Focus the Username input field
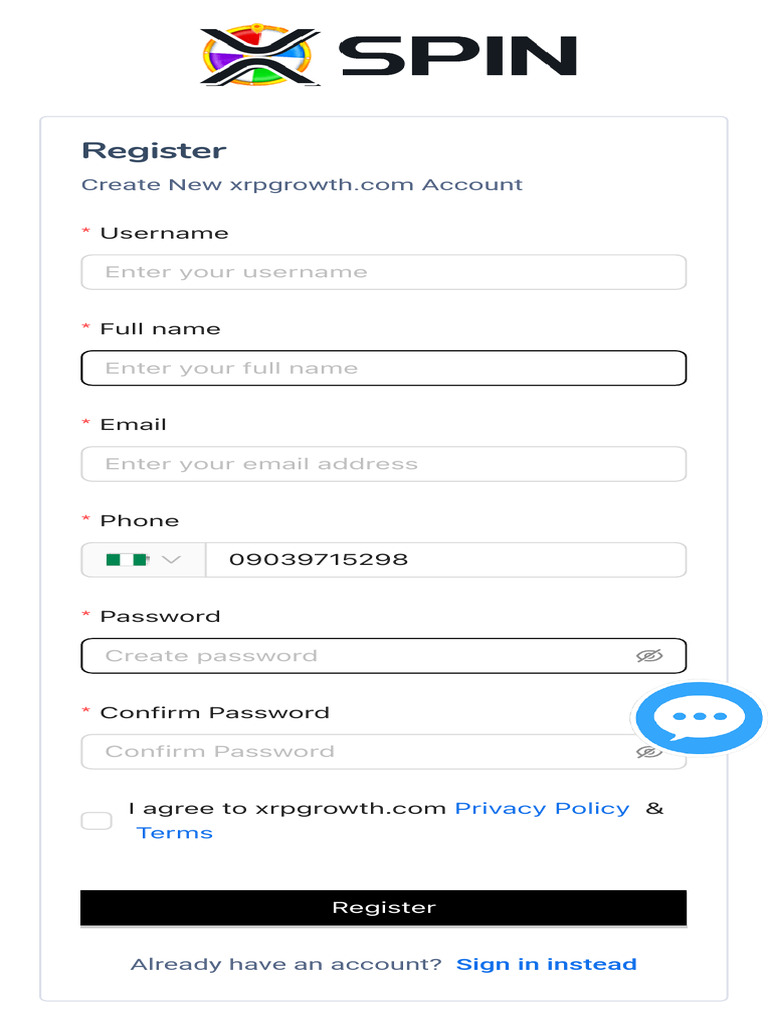768x1024 pixels. [x=383, y=272]
